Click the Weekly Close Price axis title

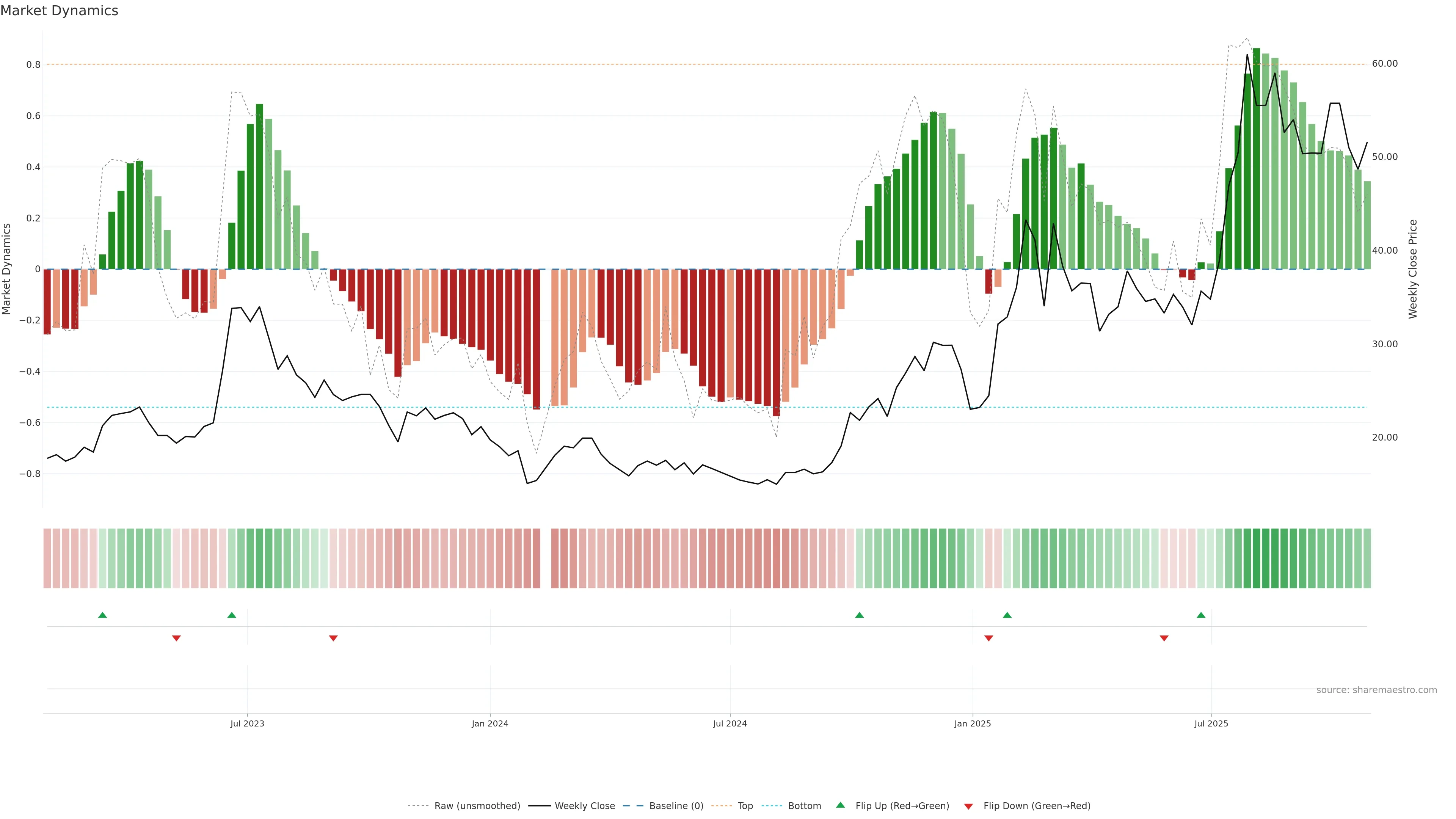pos(1413,269)
